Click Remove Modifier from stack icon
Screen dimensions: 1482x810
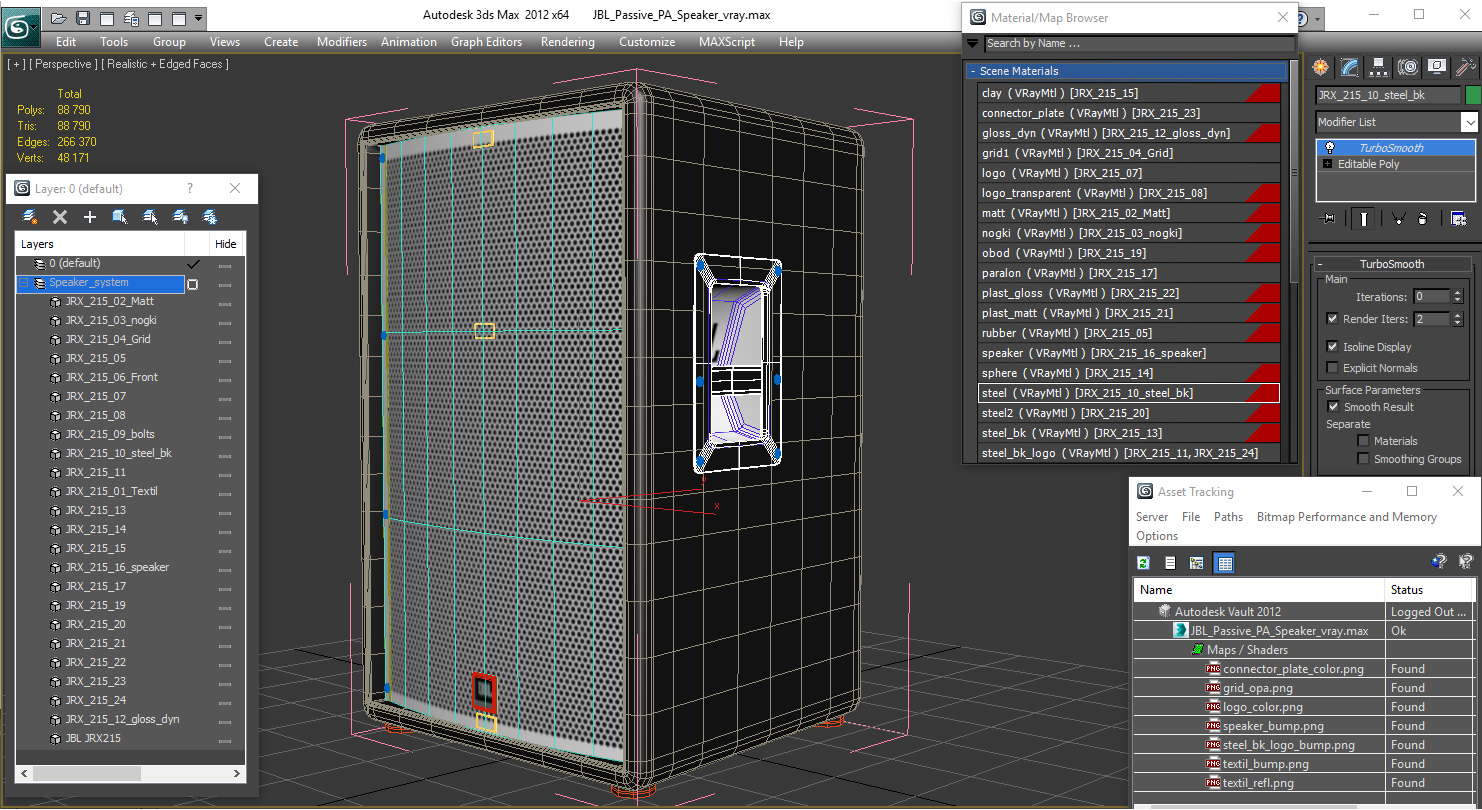[1423, 218]
